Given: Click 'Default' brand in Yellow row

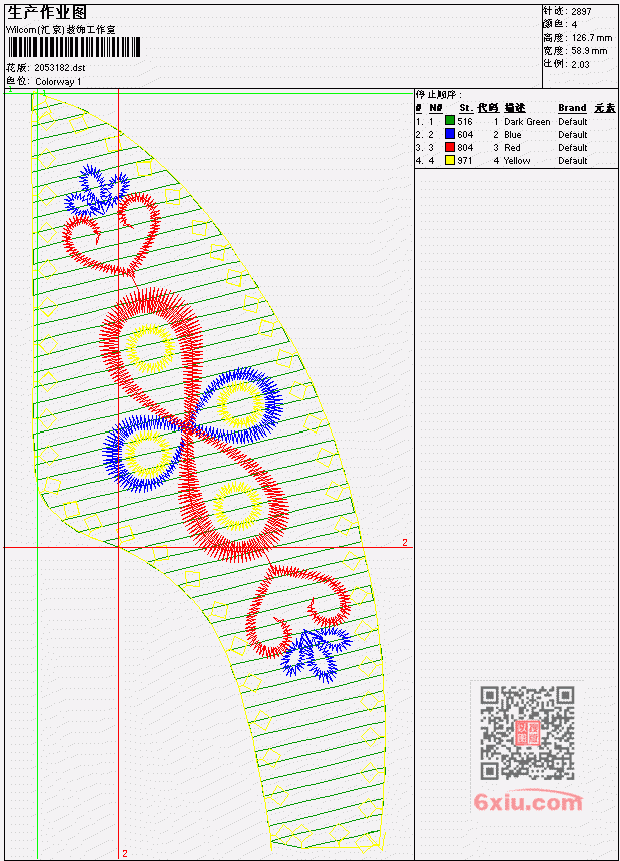Looking at the screenshot, I should [x=573, y=160].
